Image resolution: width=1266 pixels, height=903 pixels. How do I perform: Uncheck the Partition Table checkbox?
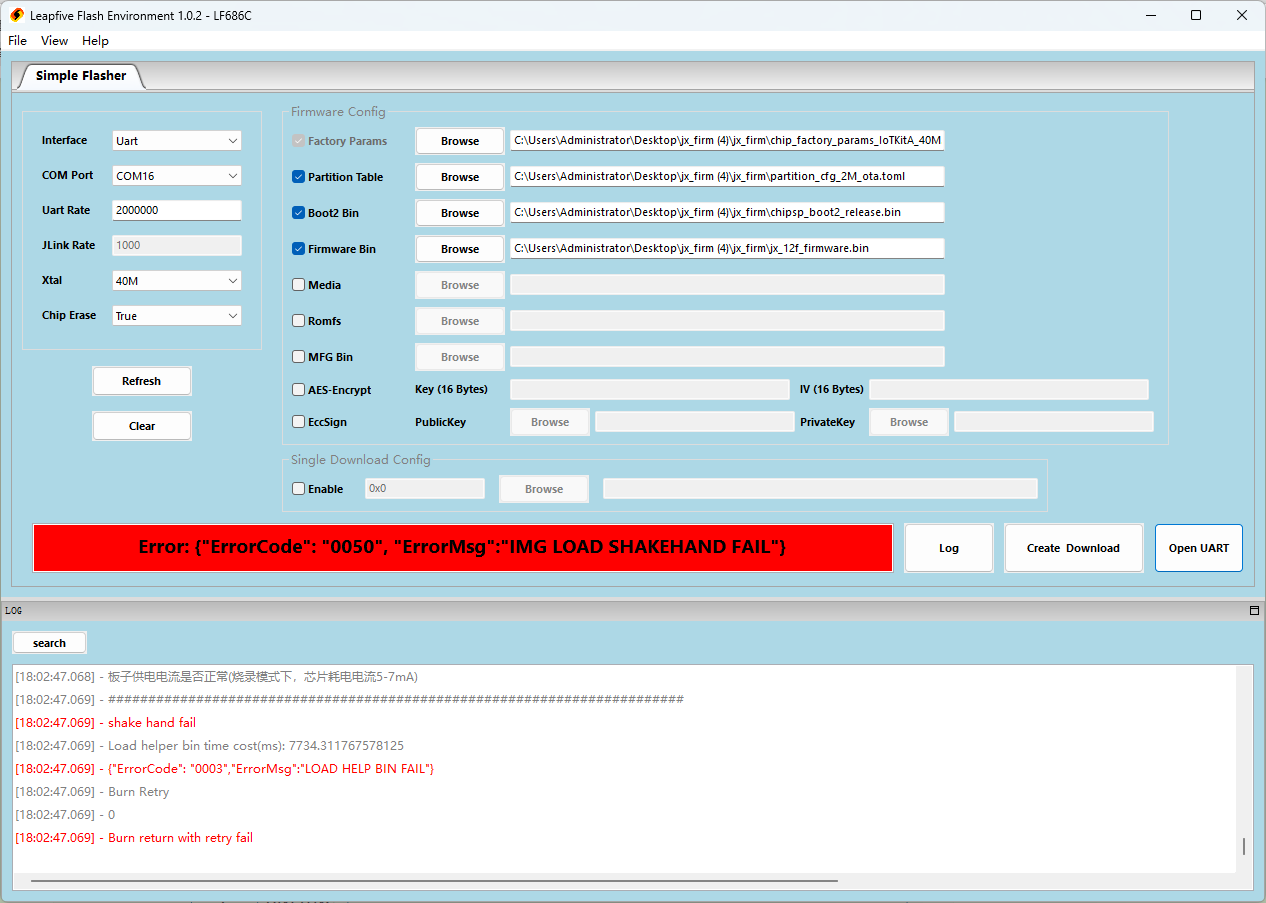click(x=299, y=177)
